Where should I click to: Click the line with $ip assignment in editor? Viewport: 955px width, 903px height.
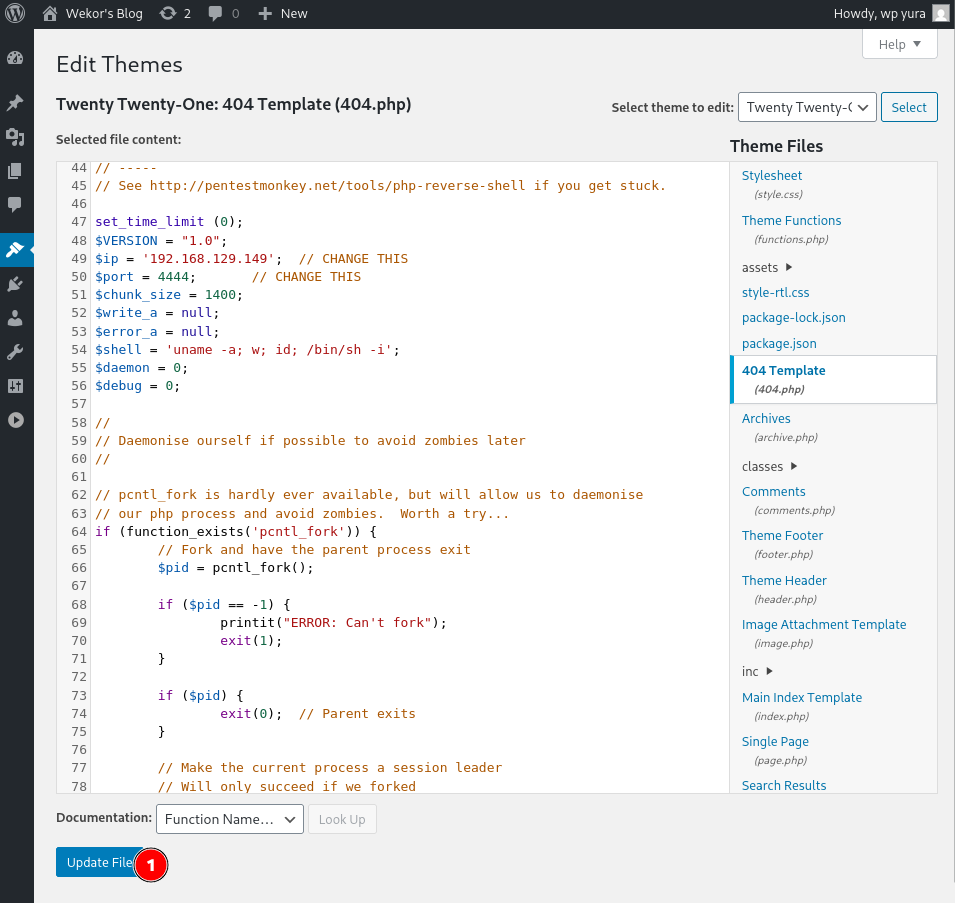pos(252,259)
